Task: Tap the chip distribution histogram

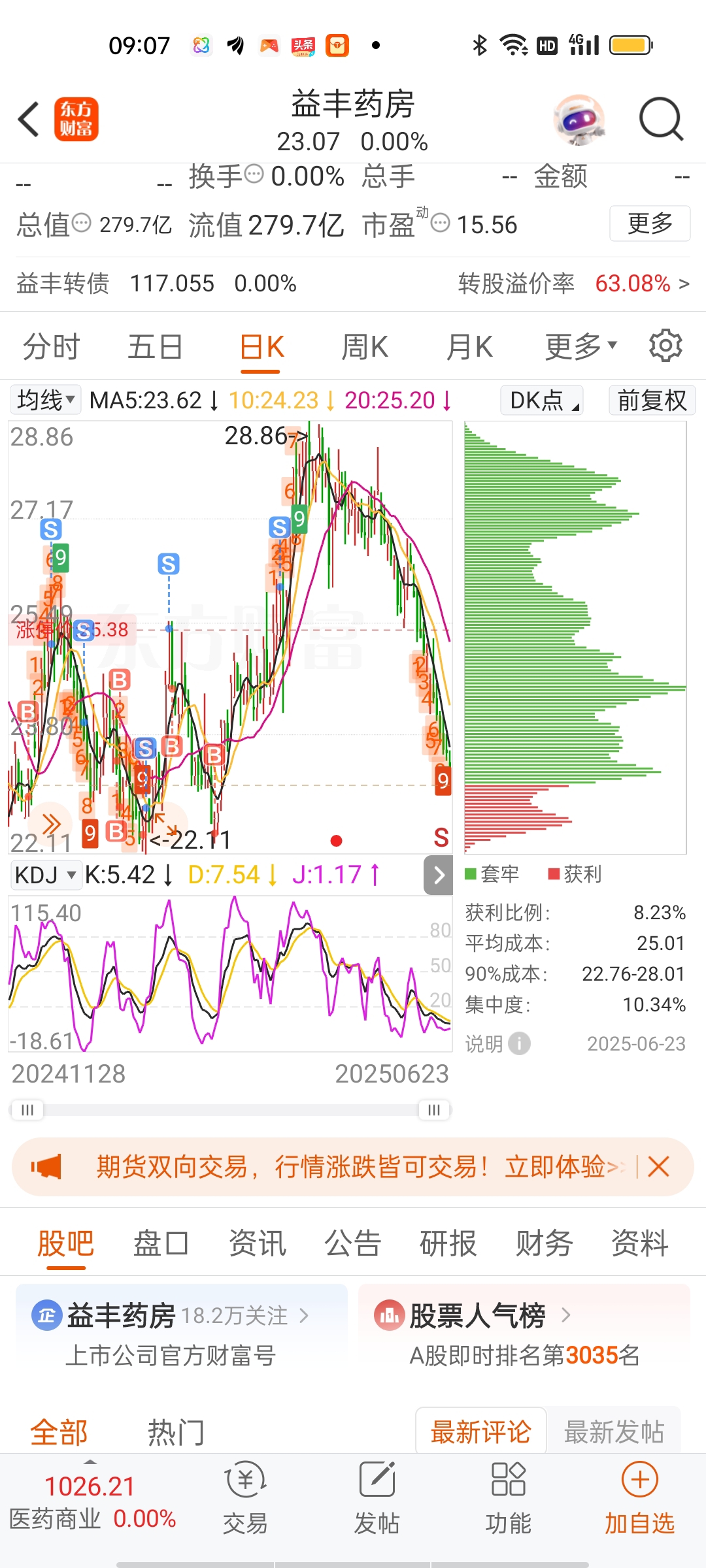Action: coord(575,637)
